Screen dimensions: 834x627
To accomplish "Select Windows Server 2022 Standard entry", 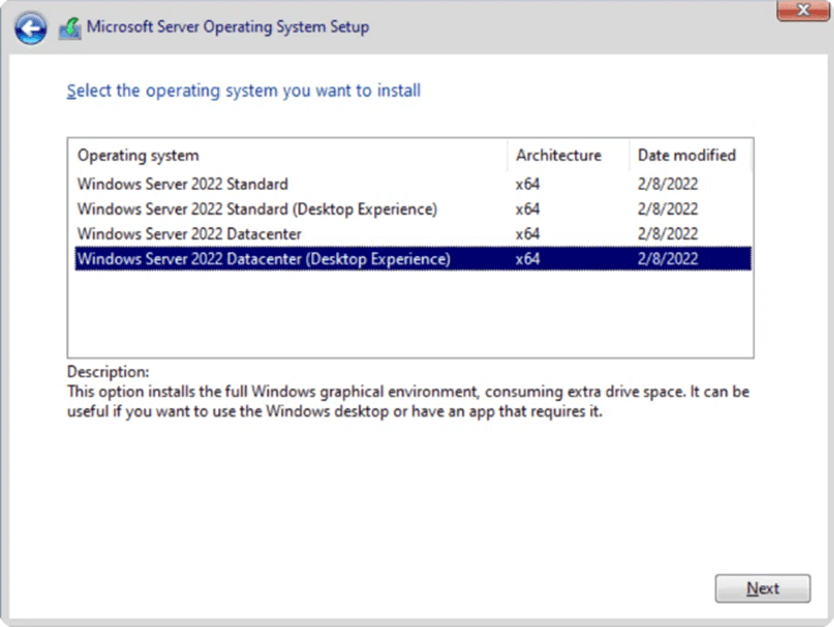I will click(182, 184).
